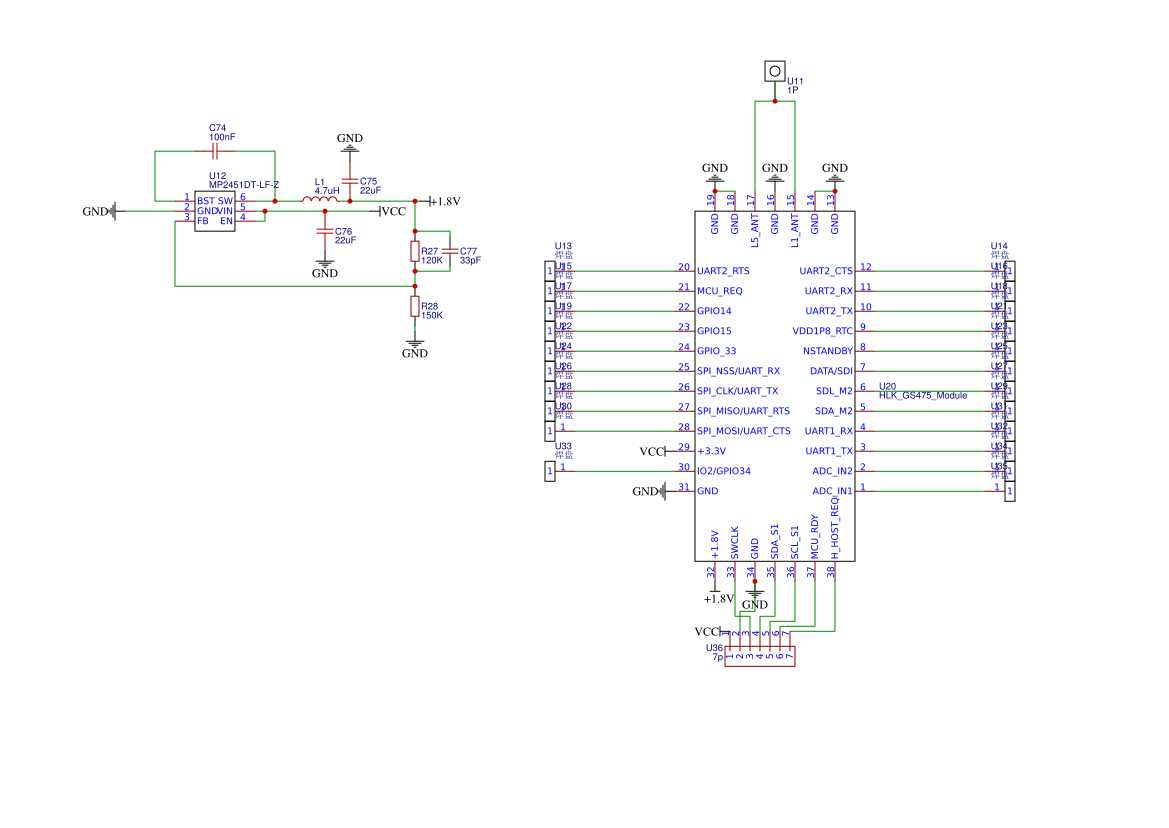Click the GND symbol left of U12
The image size is (1169, 828).
100,212
